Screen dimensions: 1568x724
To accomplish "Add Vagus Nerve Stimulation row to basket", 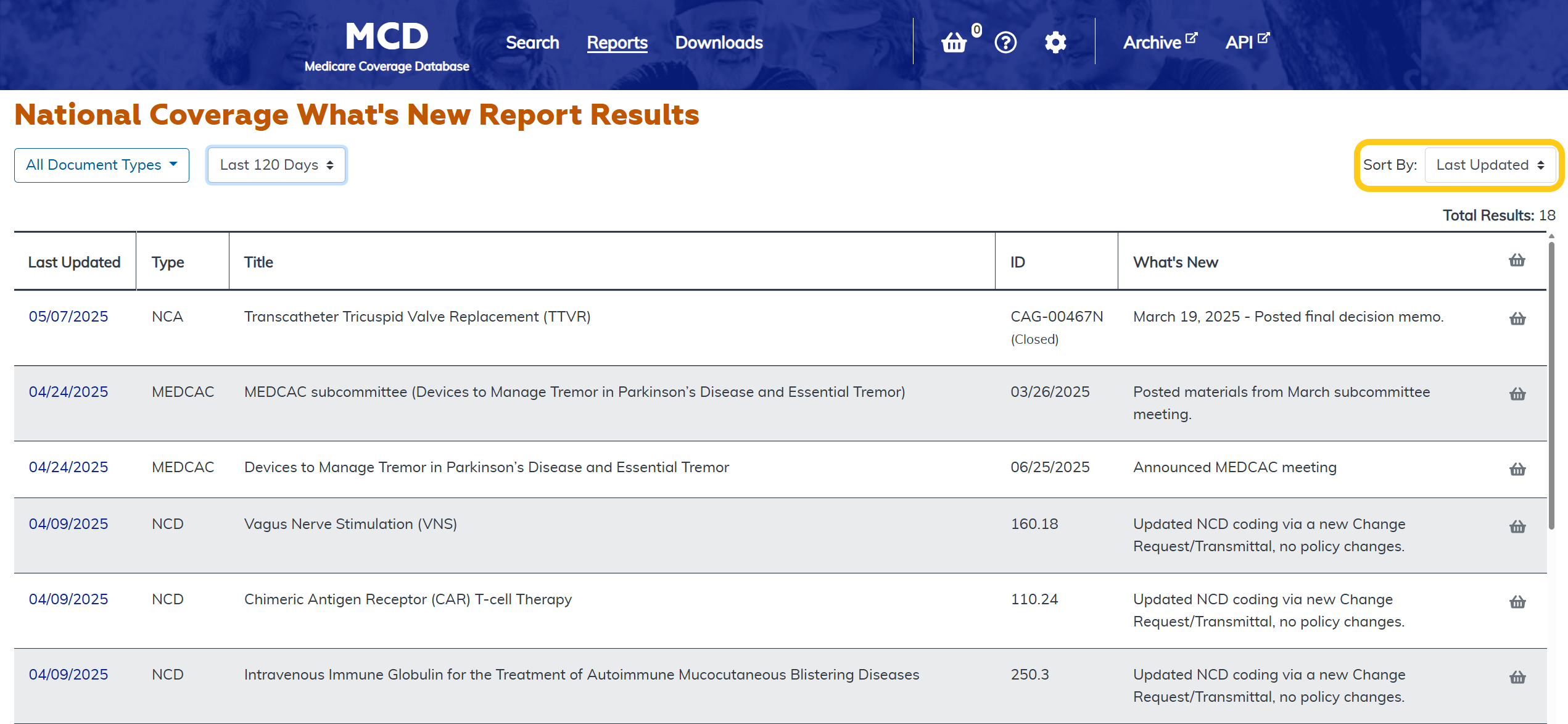I will tap(1517, 526).
